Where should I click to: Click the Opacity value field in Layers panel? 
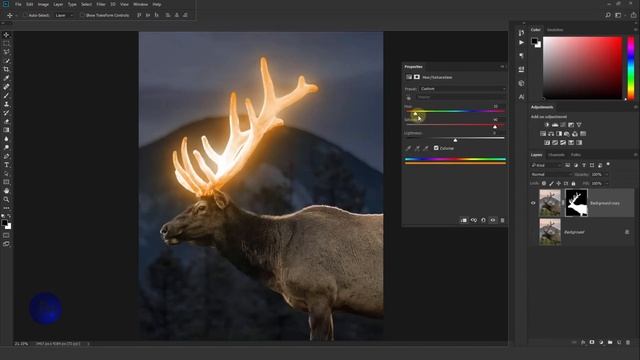(597, 174)
